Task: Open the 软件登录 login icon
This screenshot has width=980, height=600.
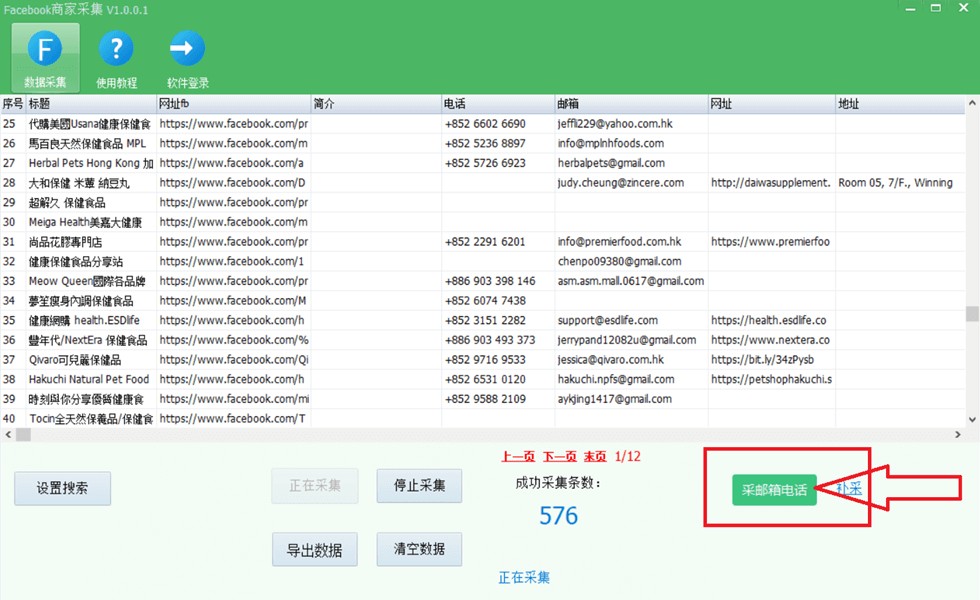Action: 188,58
